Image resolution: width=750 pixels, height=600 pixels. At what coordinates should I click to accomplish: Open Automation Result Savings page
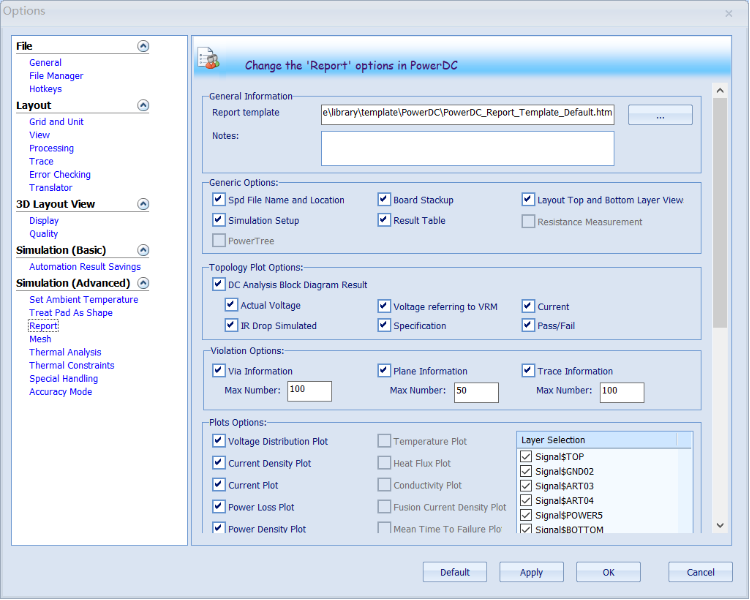85,267
